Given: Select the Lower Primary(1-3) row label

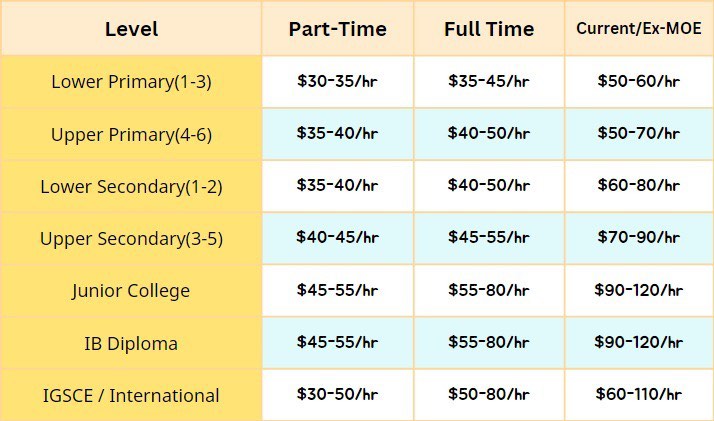Looking at the screenshot, I should coord(131,81).
